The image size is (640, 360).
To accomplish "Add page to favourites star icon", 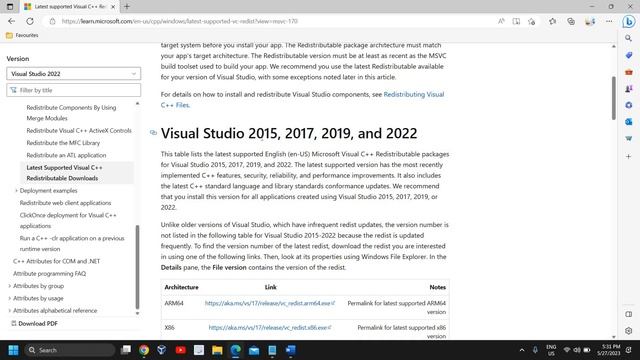I will click(531, 21).
